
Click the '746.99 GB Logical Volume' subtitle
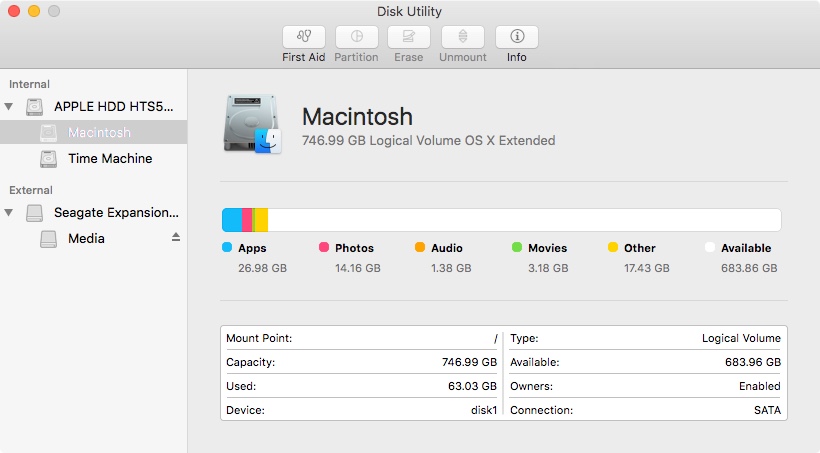click(429, 141)
